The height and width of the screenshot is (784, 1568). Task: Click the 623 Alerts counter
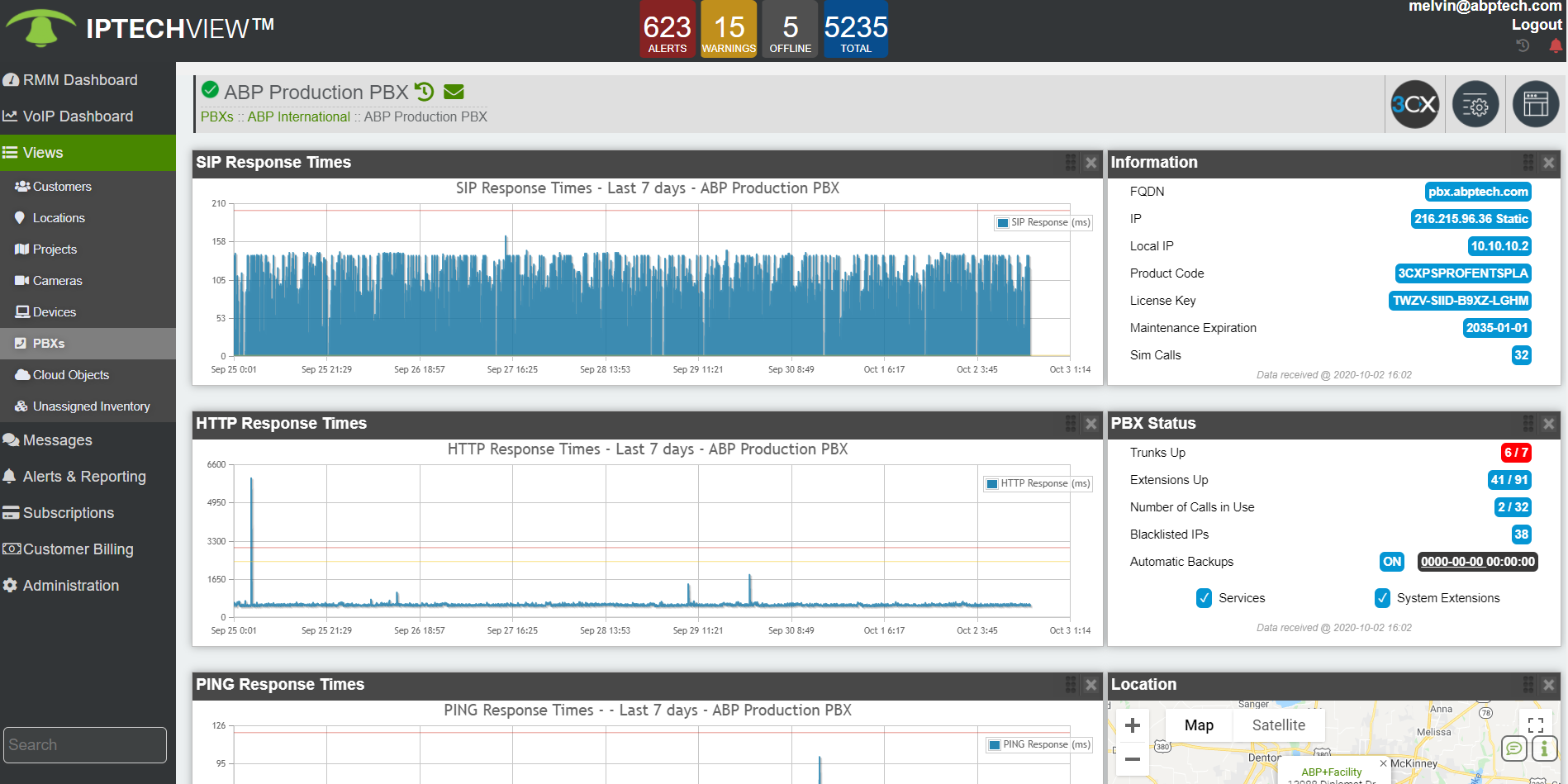coord(668,30)
